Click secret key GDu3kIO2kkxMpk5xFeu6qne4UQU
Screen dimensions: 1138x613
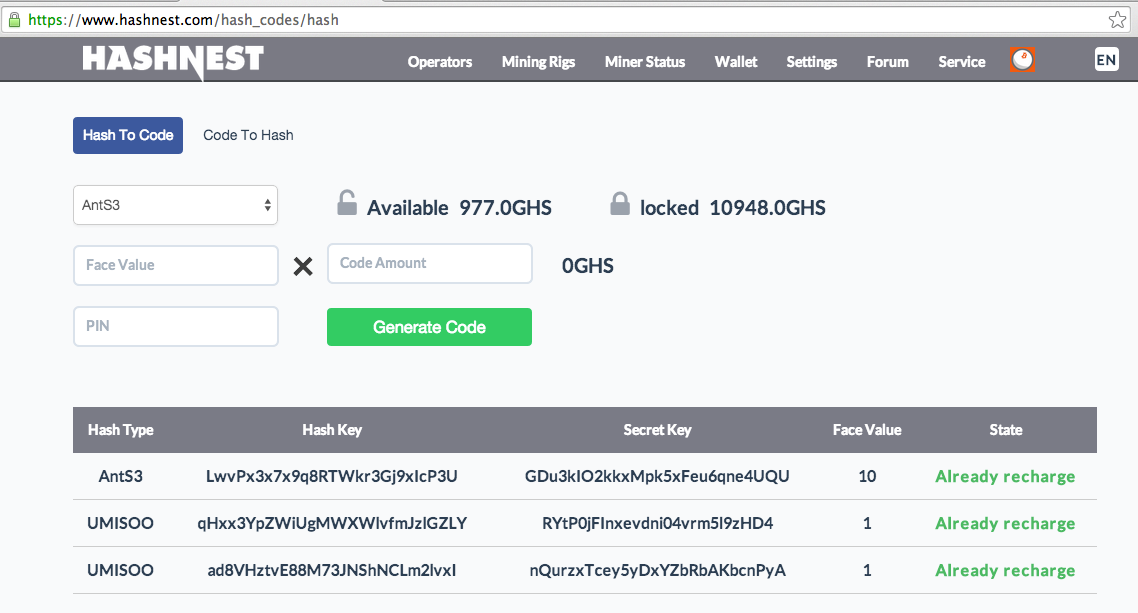coord(658,477)
